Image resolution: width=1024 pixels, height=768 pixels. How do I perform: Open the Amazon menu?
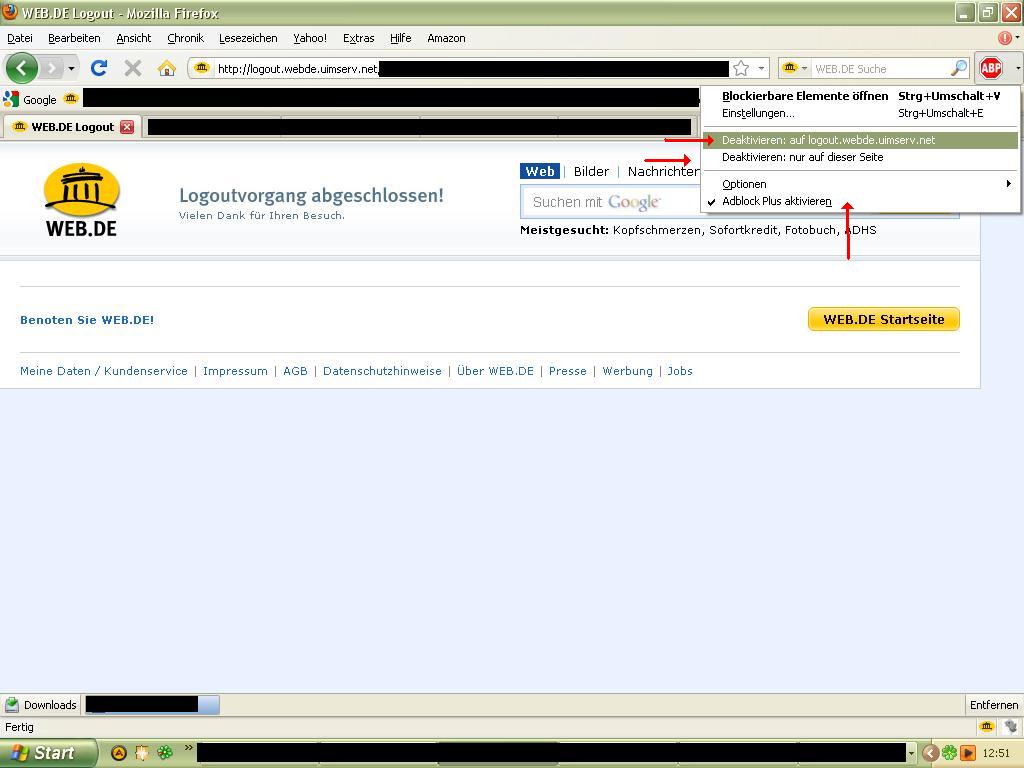[x=446, y=38]
